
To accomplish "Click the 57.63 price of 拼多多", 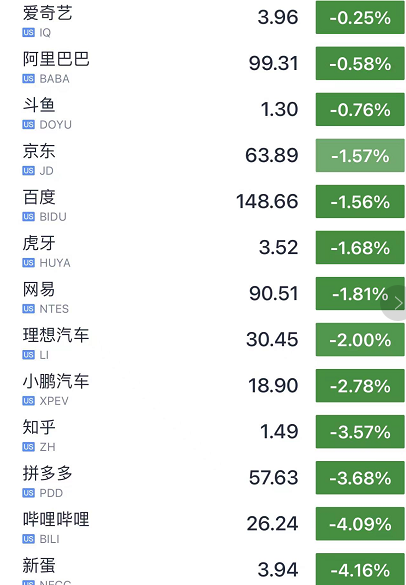I will point(274,478).
